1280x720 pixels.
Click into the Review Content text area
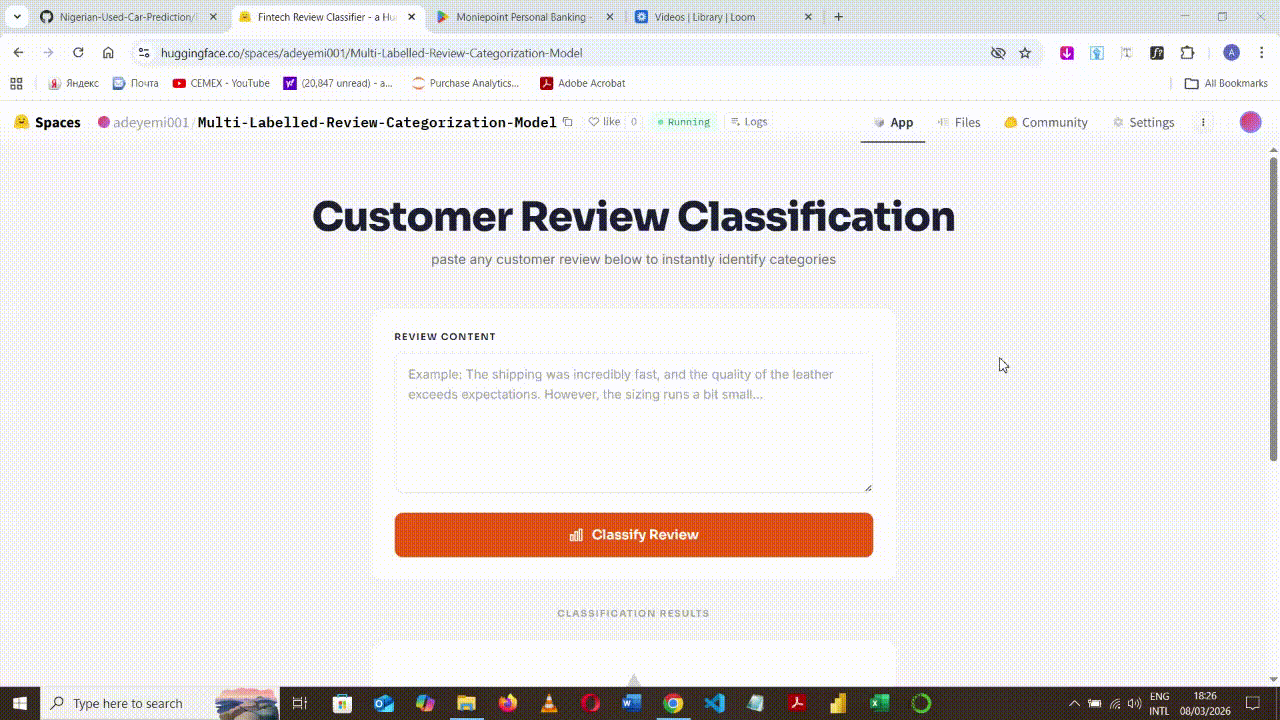coord(634,423)
